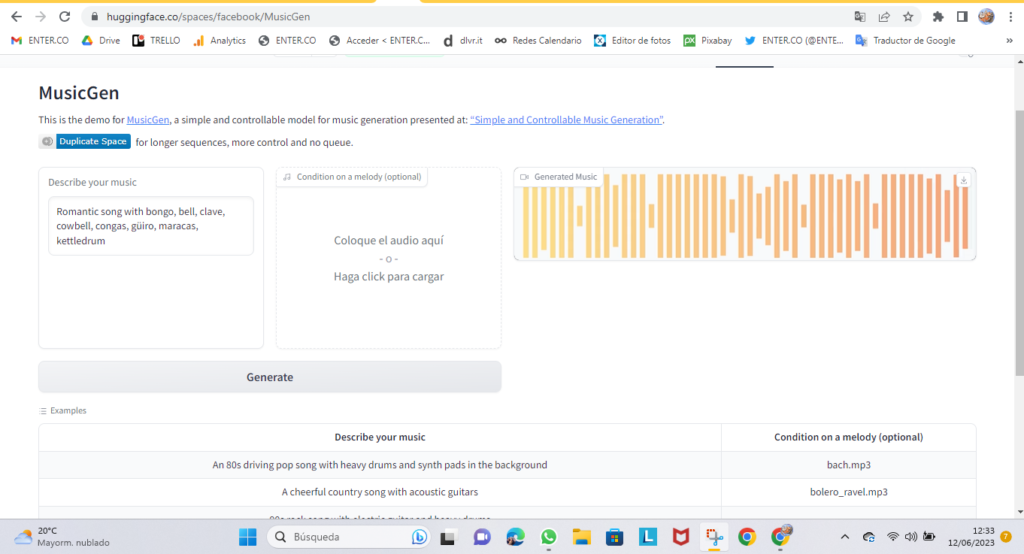Open Microsoft Edge from the taskbar

515,537
